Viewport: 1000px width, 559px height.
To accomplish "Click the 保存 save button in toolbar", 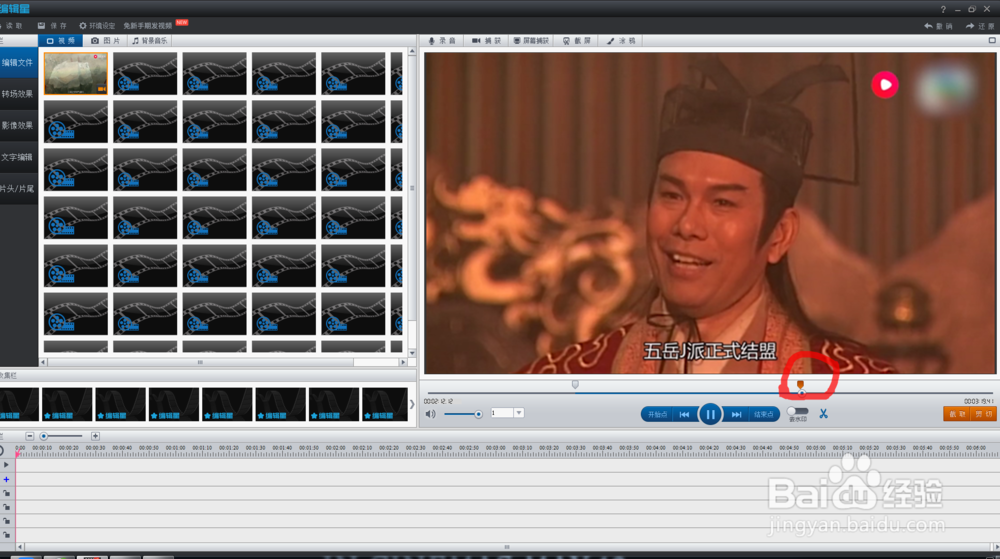I will [52, 25].
